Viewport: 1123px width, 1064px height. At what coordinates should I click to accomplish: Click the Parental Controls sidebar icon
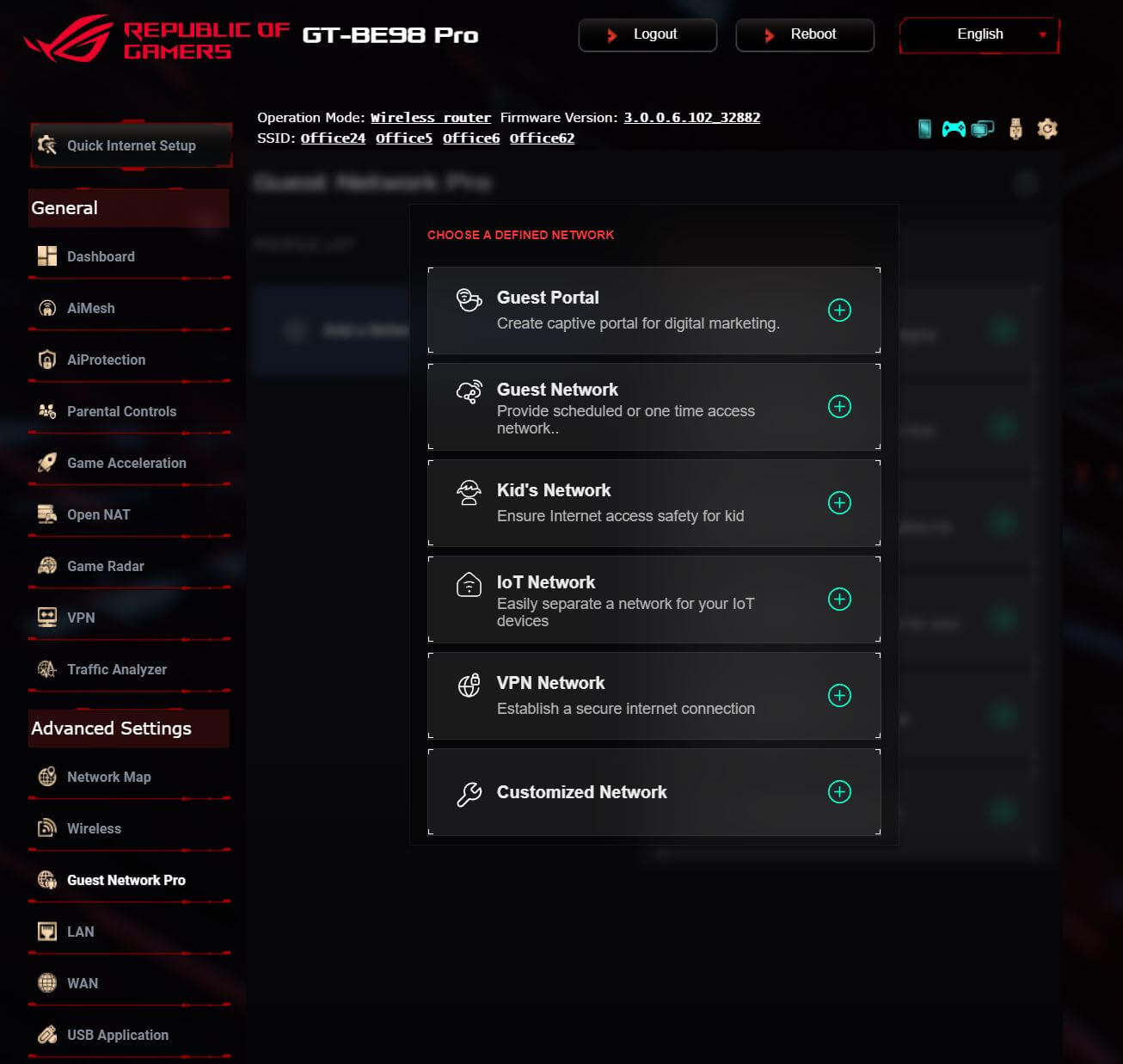tap(47, 411)
